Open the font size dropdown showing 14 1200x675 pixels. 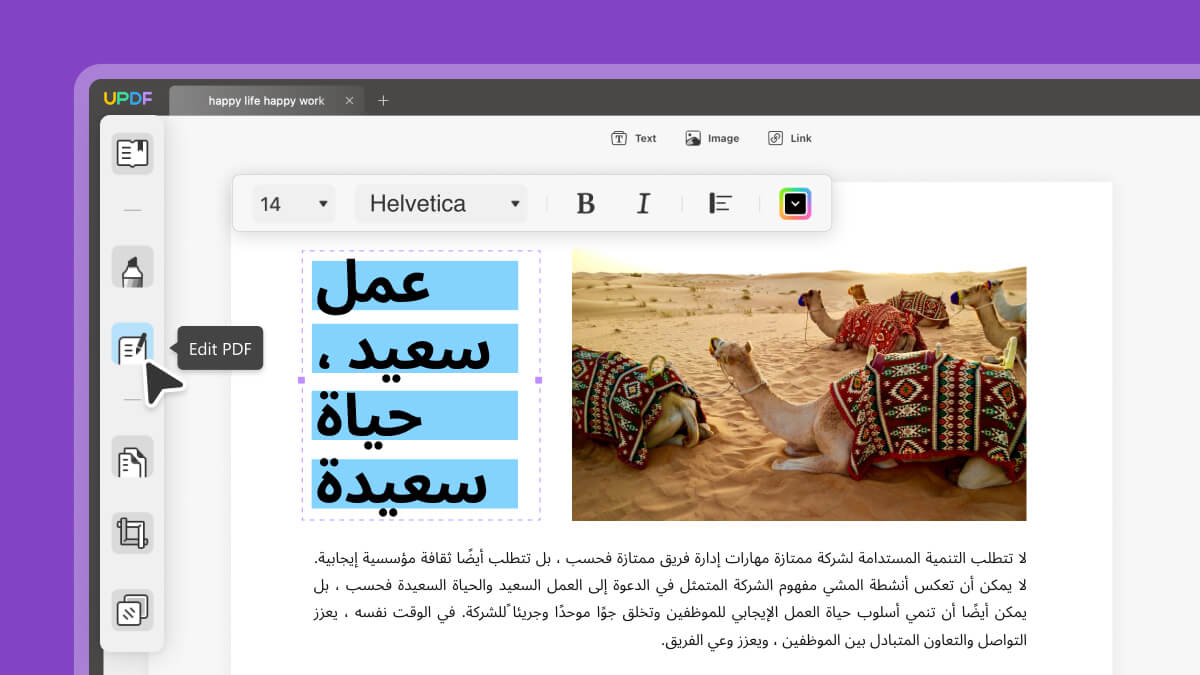pos(292,203)
